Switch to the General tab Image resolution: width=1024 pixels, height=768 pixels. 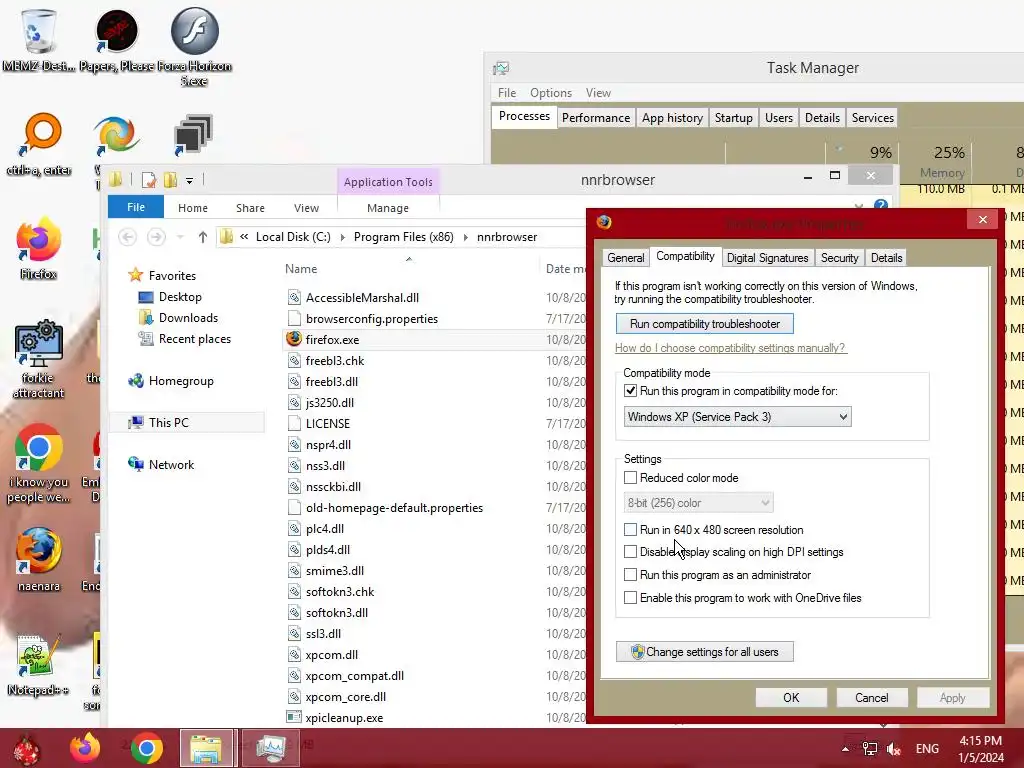coord(626,258)
